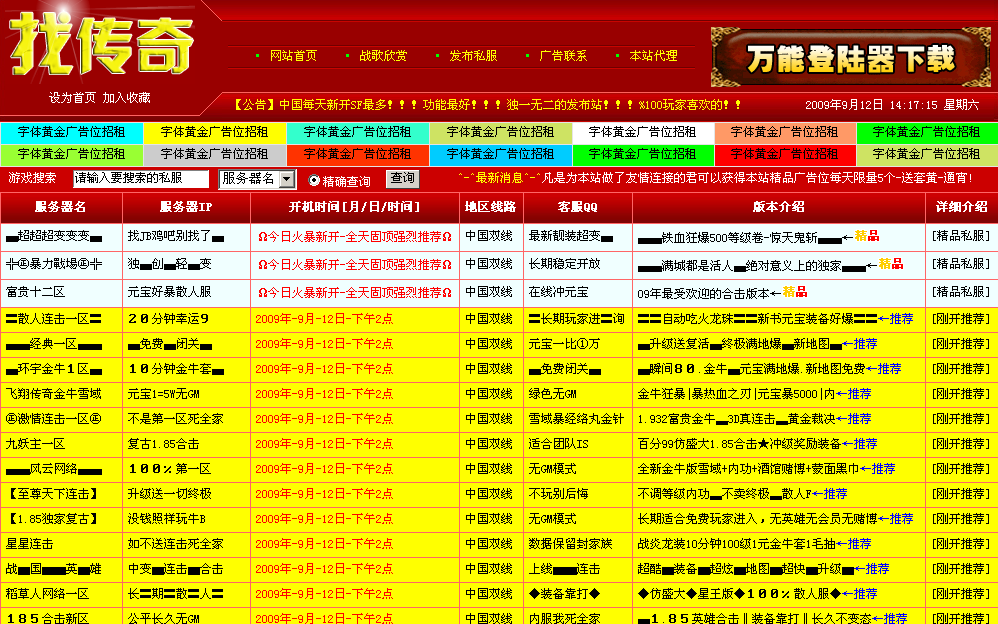Click the gold 精品 badge on 超超超变变变 row
The height and width of the screenshot is (624, 998).
pos(866,237)
